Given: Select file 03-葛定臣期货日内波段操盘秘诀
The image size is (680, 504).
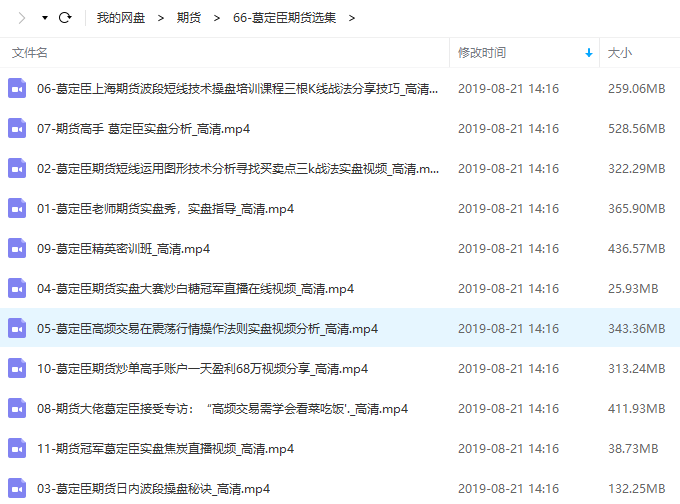Looking at the screenshot, I should (x=154, y=489).
